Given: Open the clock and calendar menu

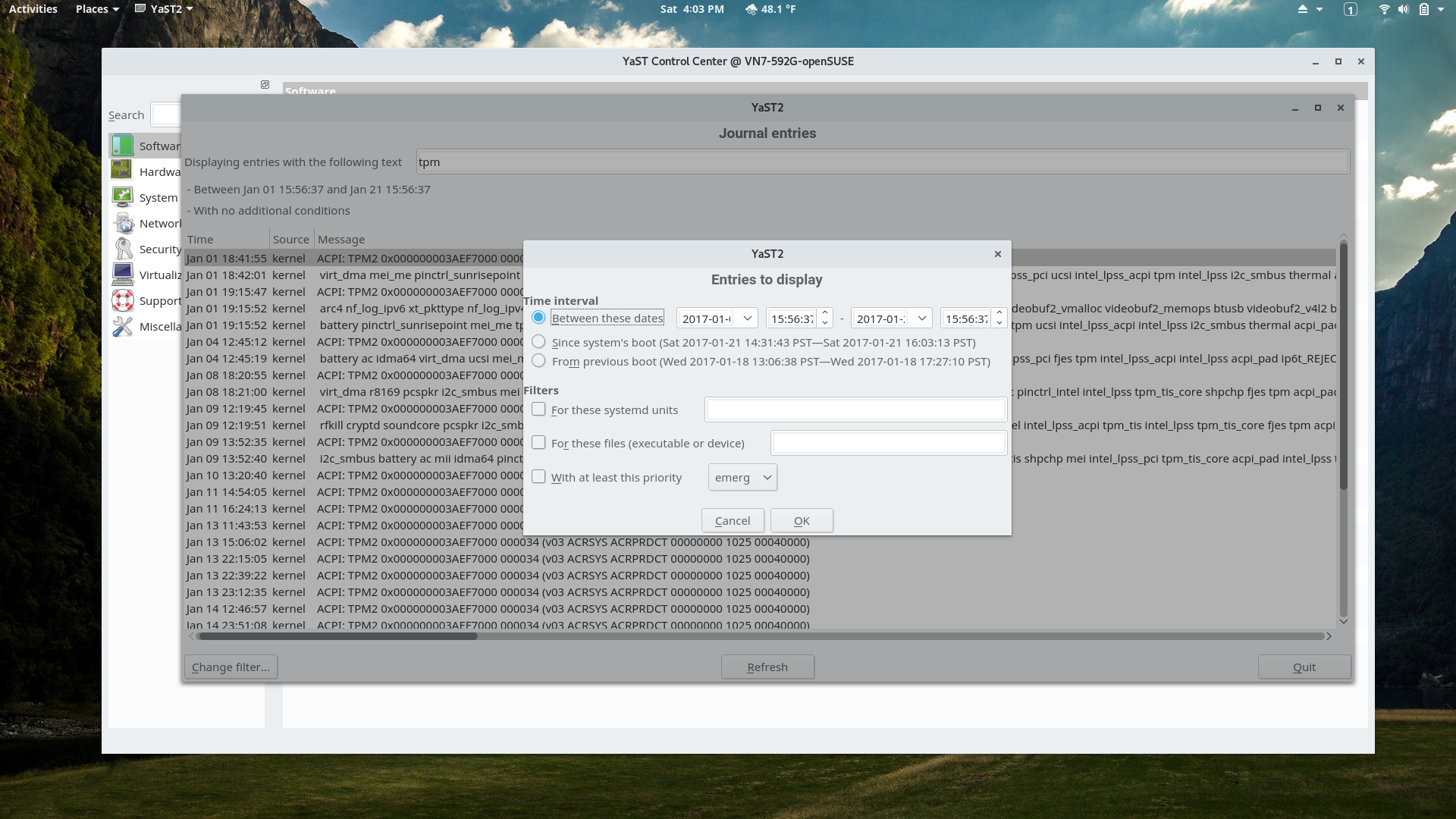Looking at the screenshot, I should pyautogui.click(x=692, y=9).
